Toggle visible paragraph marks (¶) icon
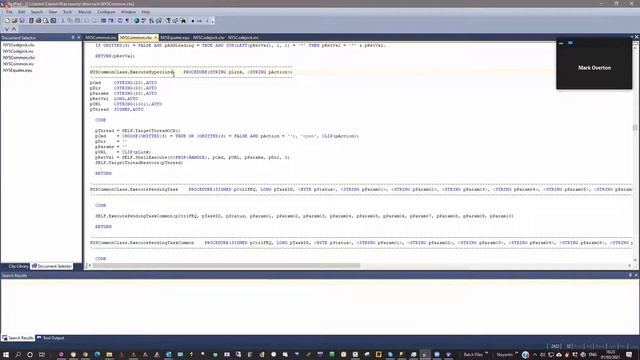640x360 pixels. pyautogui.click(x=127, y=20)
